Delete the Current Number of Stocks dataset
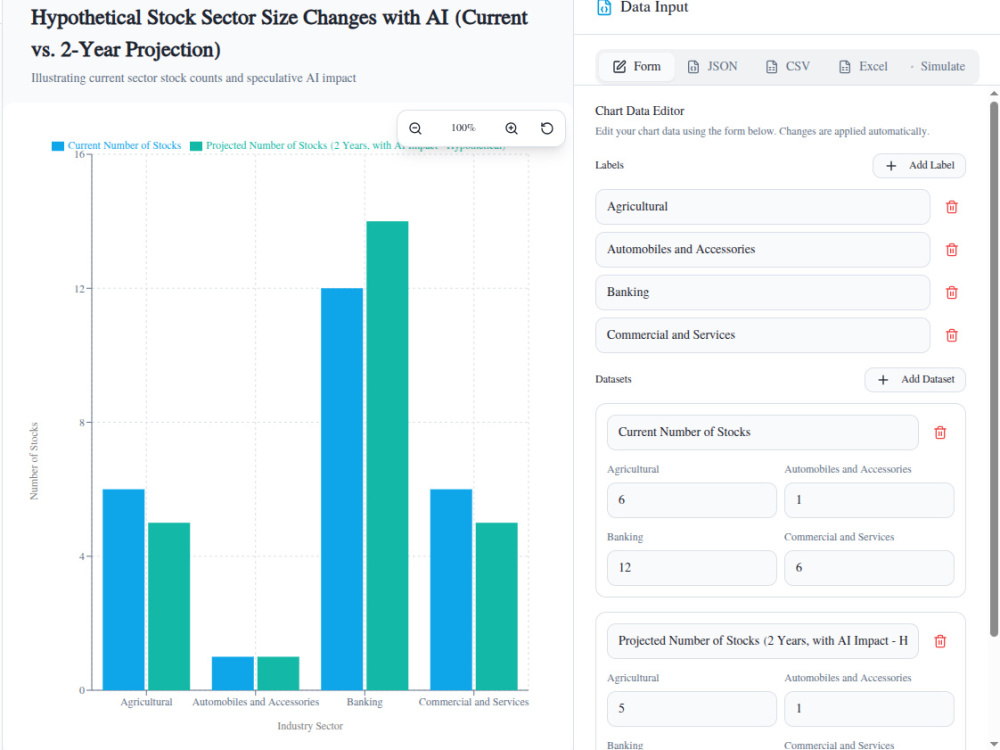The height and width of the screenshot is (750, 1000). point(940,432)
